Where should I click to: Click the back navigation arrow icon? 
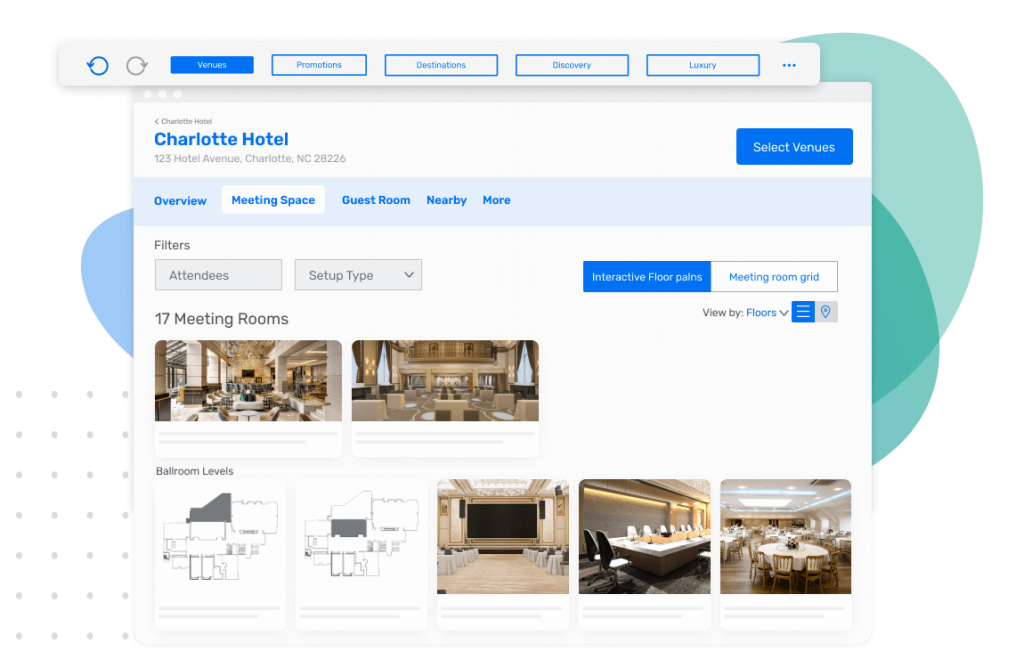coord(97,64)
